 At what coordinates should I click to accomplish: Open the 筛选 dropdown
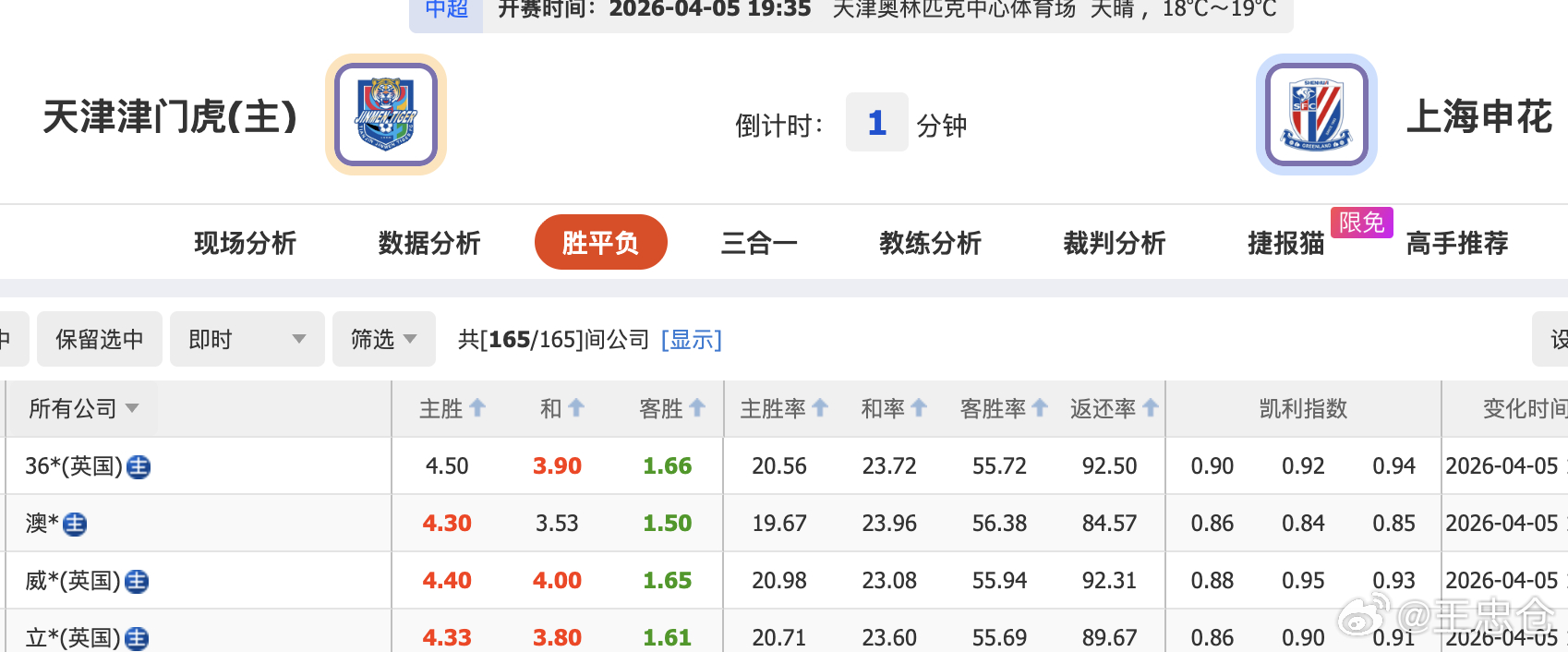(383, 339)
